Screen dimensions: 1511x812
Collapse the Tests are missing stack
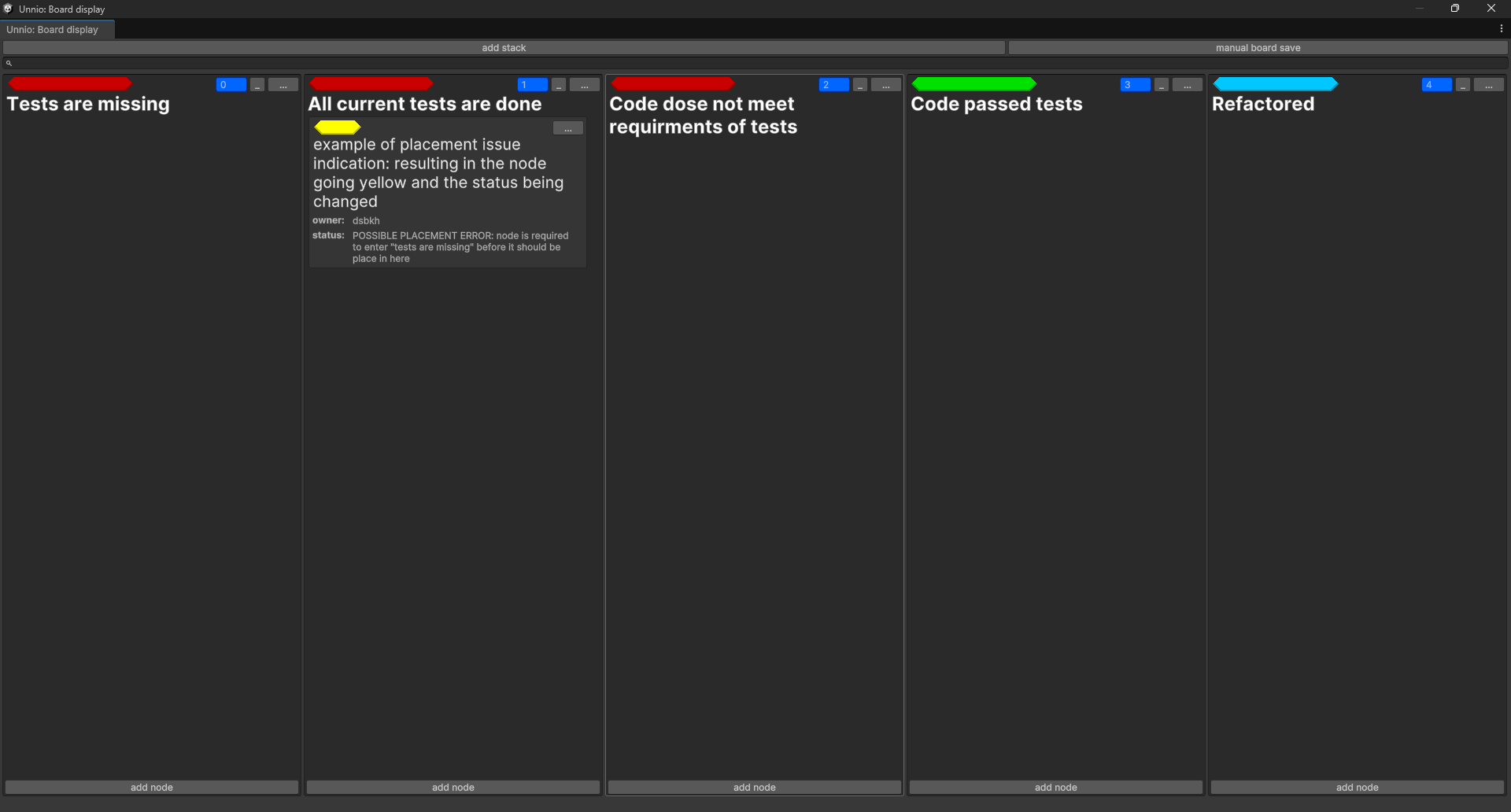tap(257, 85)
